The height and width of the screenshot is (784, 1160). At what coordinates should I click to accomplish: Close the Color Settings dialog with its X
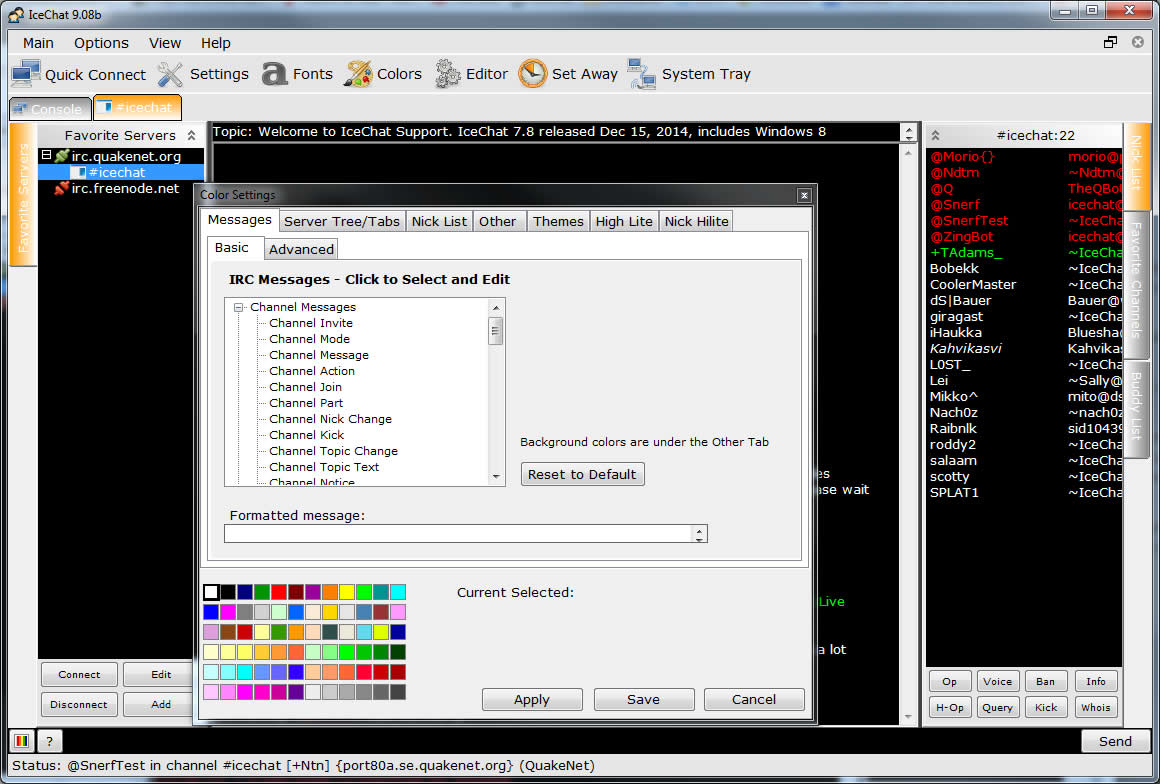pyautogui.click(x=804, y=195)
